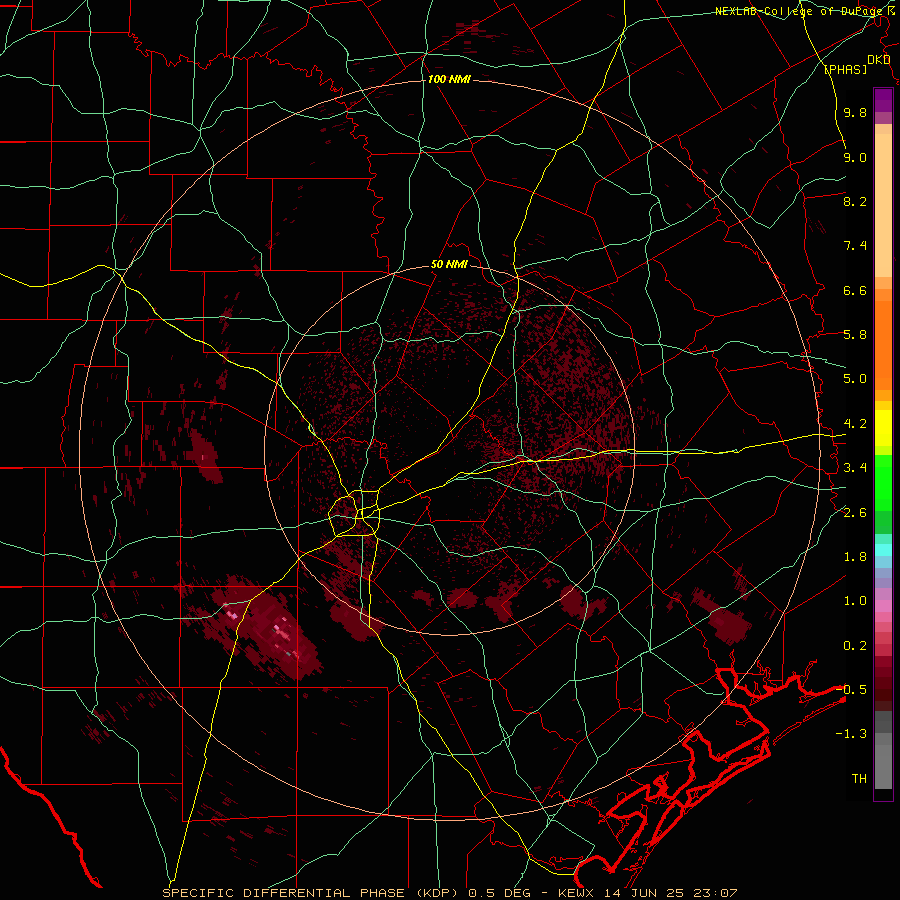Click the 9.8 value on the color scale

pyautogui.click(x=855, y=112)
